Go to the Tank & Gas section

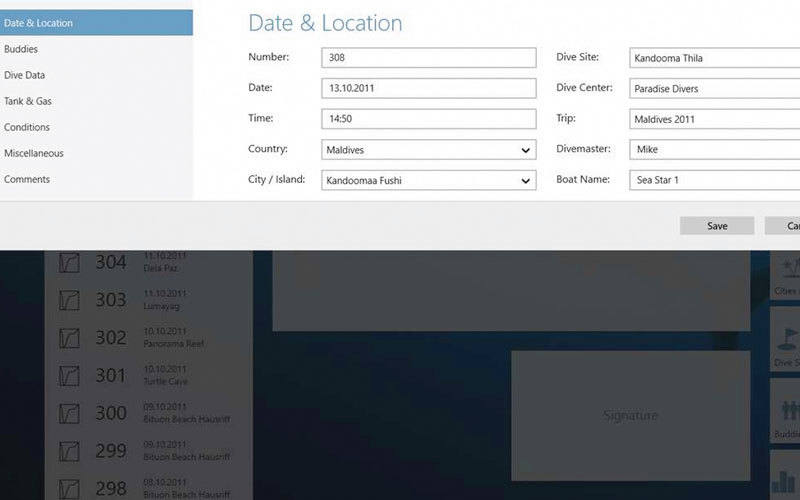[x=27, y=101]
